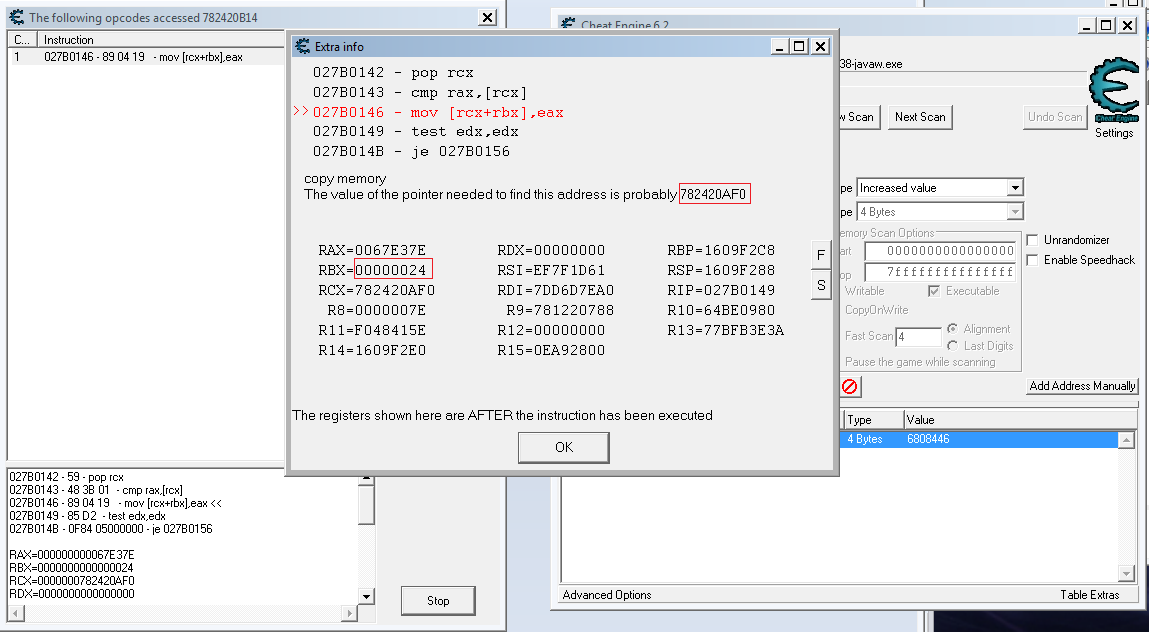
Task: Click the Instruction column header
Action: pos(68,40)
